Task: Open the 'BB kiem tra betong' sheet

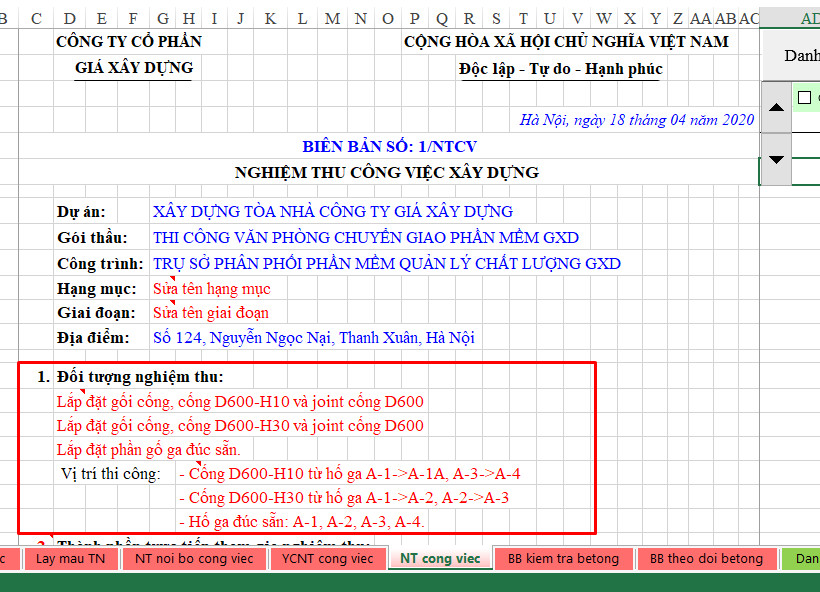Action: coord(563,559)
